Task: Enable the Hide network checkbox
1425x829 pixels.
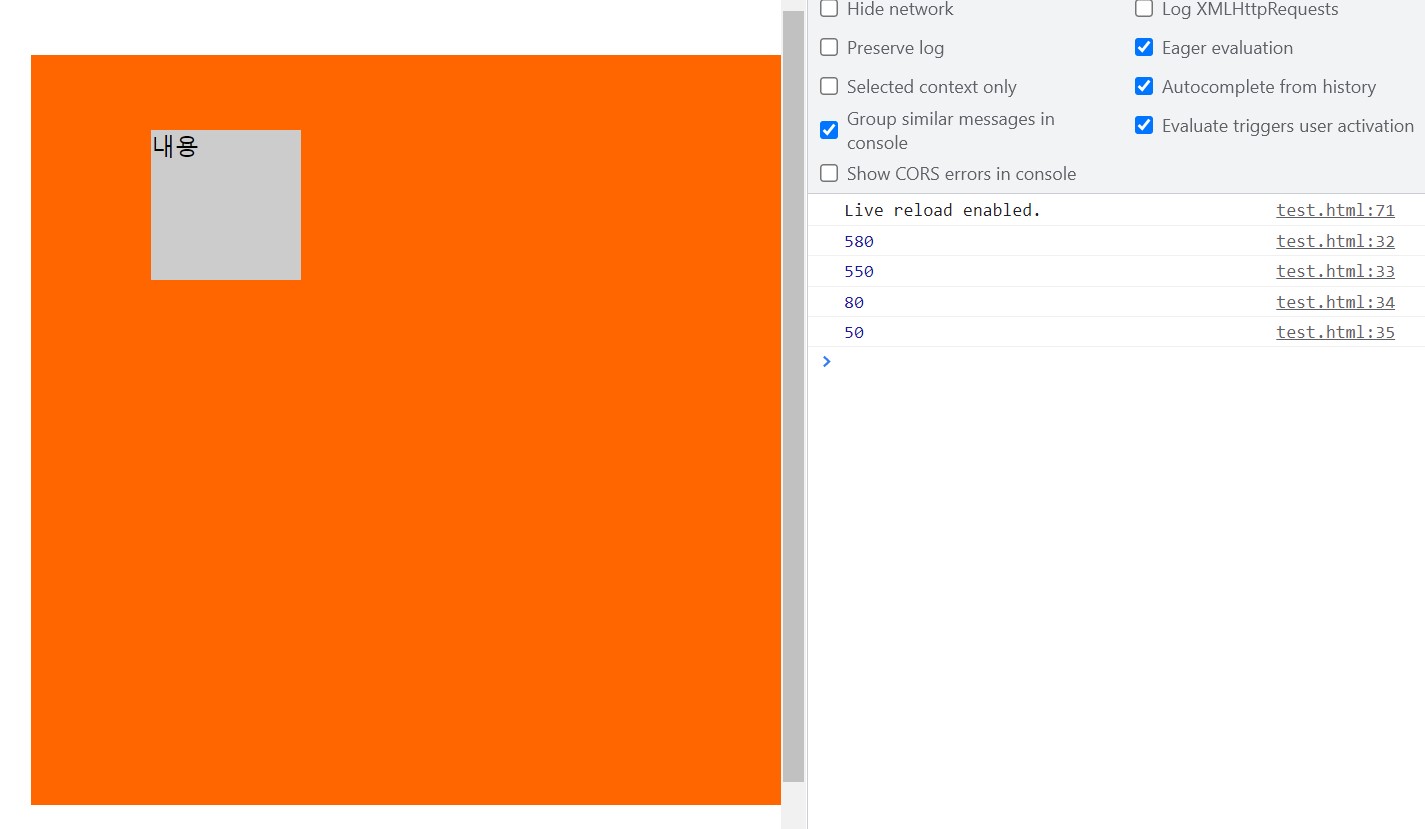Action: [829, 9]
